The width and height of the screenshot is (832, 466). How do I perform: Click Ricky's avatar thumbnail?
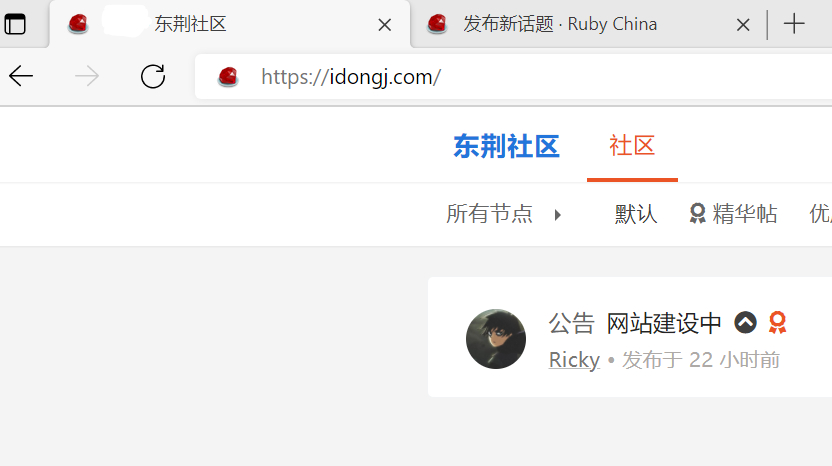coord(496,339)
